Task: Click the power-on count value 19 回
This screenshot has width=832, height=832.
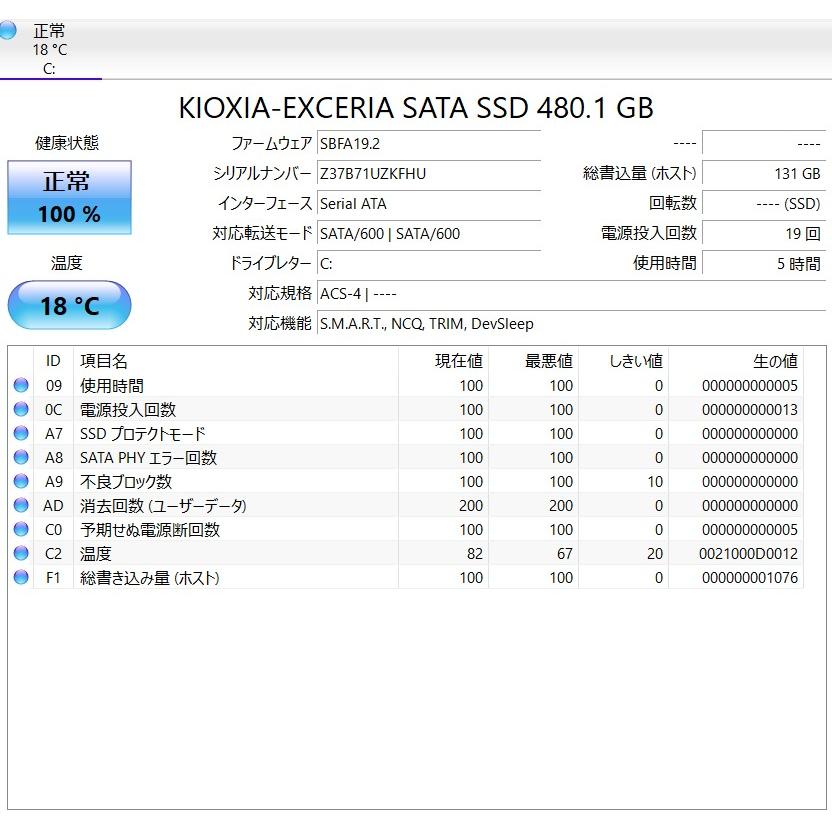Action: [x=764, y=233]
